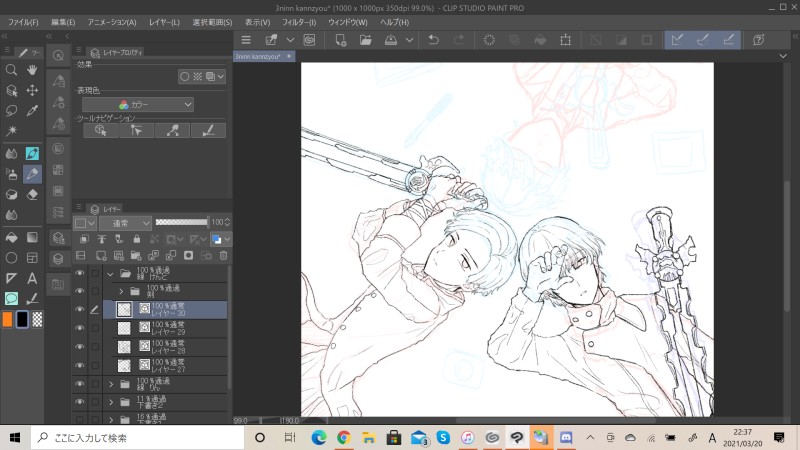800x450 pixels.
Task: Click the layer opacity slider
Action: tap(182, 222)
